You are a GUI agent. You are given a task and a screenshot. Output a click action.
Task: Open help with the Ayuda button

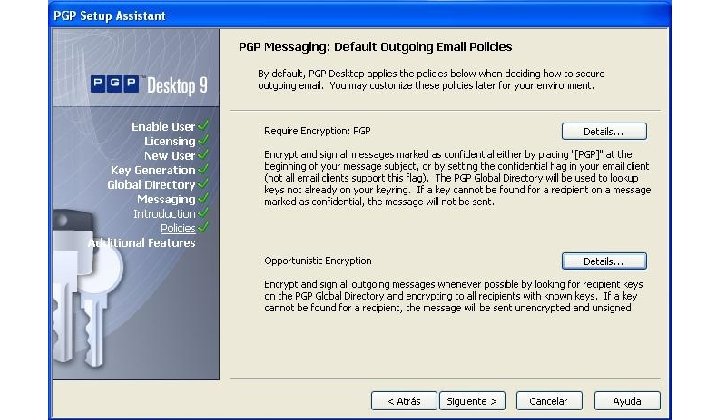point(627,401)
